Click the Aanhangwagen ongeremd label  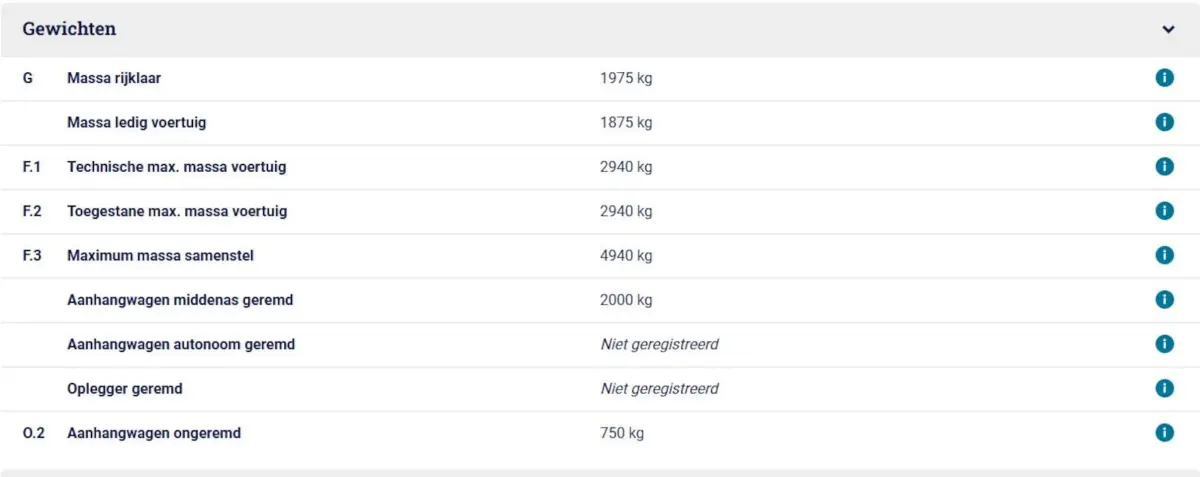click(154, 433)
